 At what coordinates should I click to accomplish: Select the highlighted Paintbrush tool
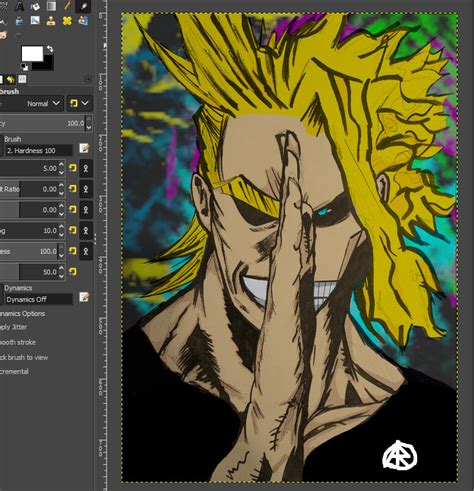tap(83, 6)
